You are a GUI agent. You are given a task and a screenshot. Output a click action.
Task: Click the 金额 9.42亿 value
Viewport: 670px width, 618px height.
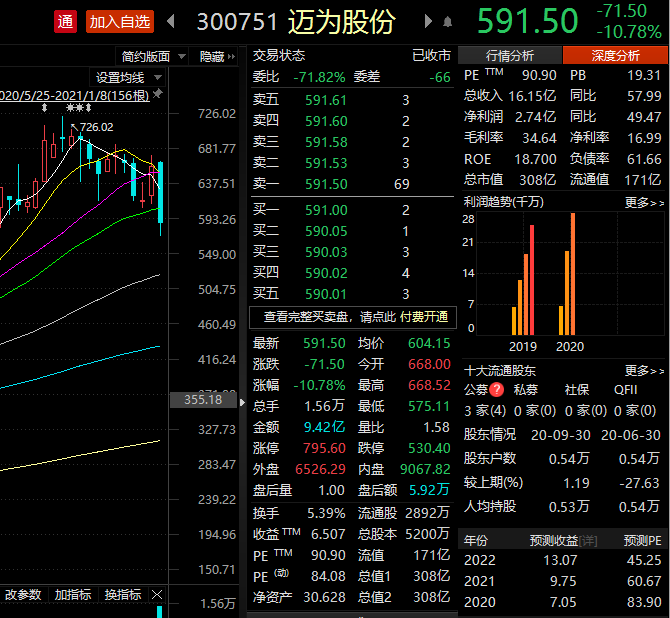click(324, 427)
